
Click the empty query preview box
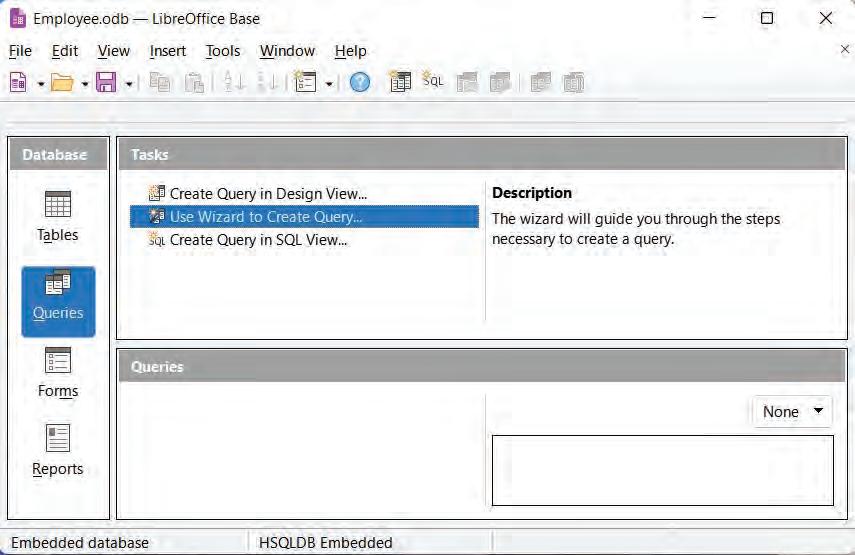(x=663, y=470)
